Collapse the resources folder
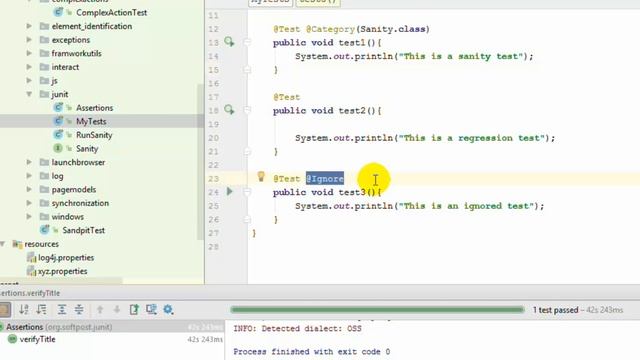 (3, 244)
